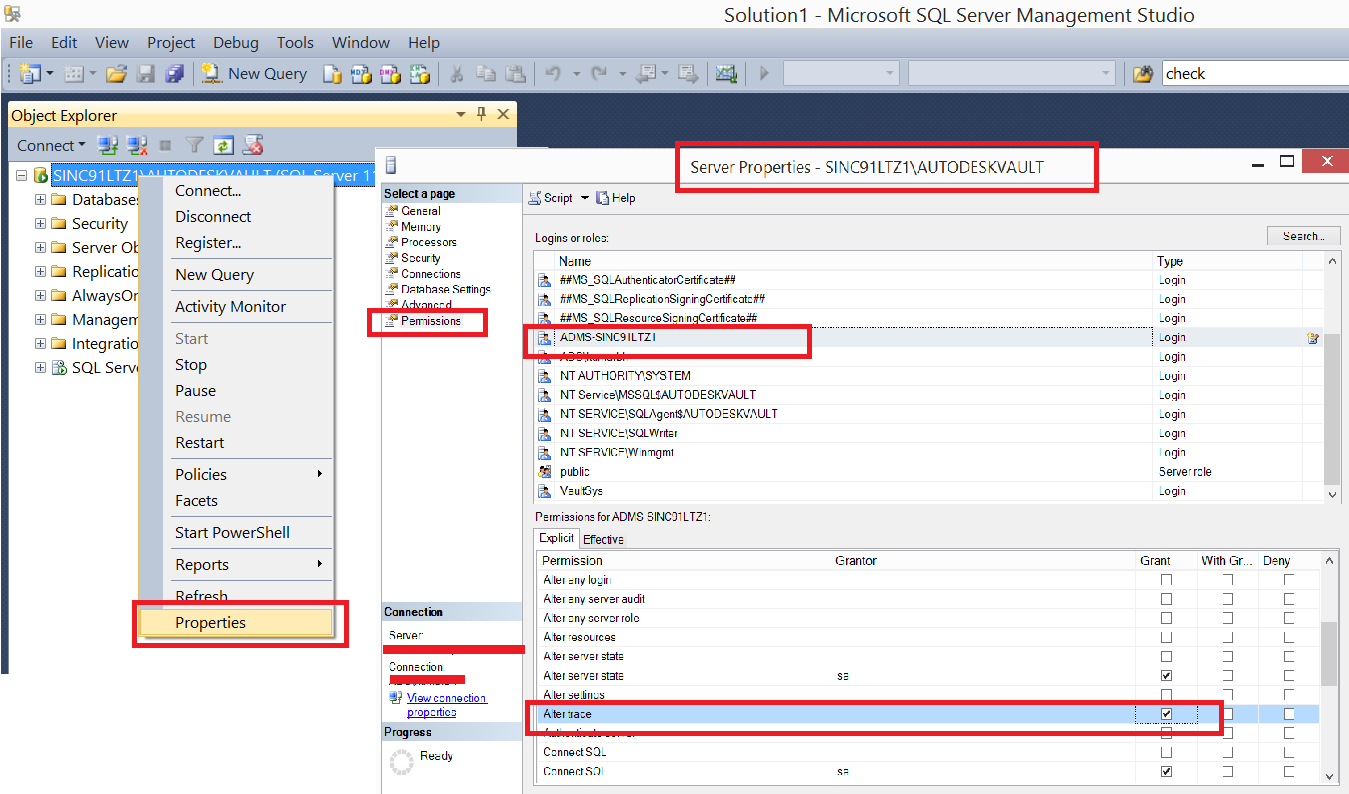Pin the Object Explorer panel
Viewport: 1349px width, 794px height.
click(481, 114)
